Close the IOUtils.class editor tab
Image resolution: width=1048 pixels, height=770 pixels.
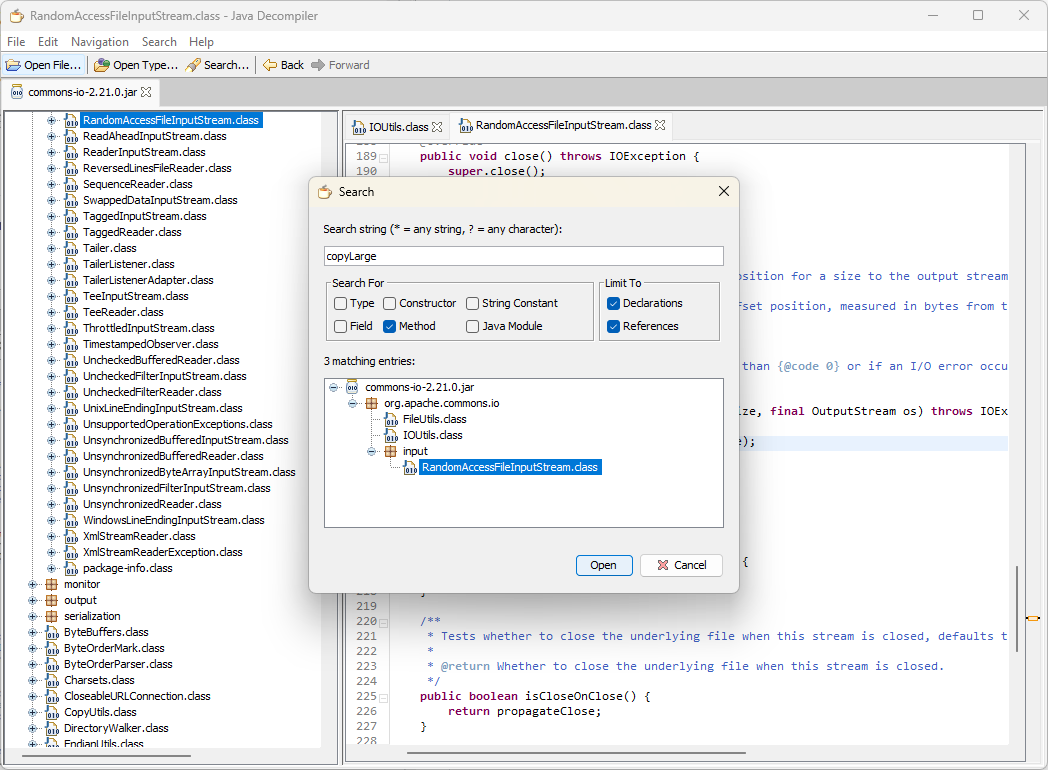437,127
